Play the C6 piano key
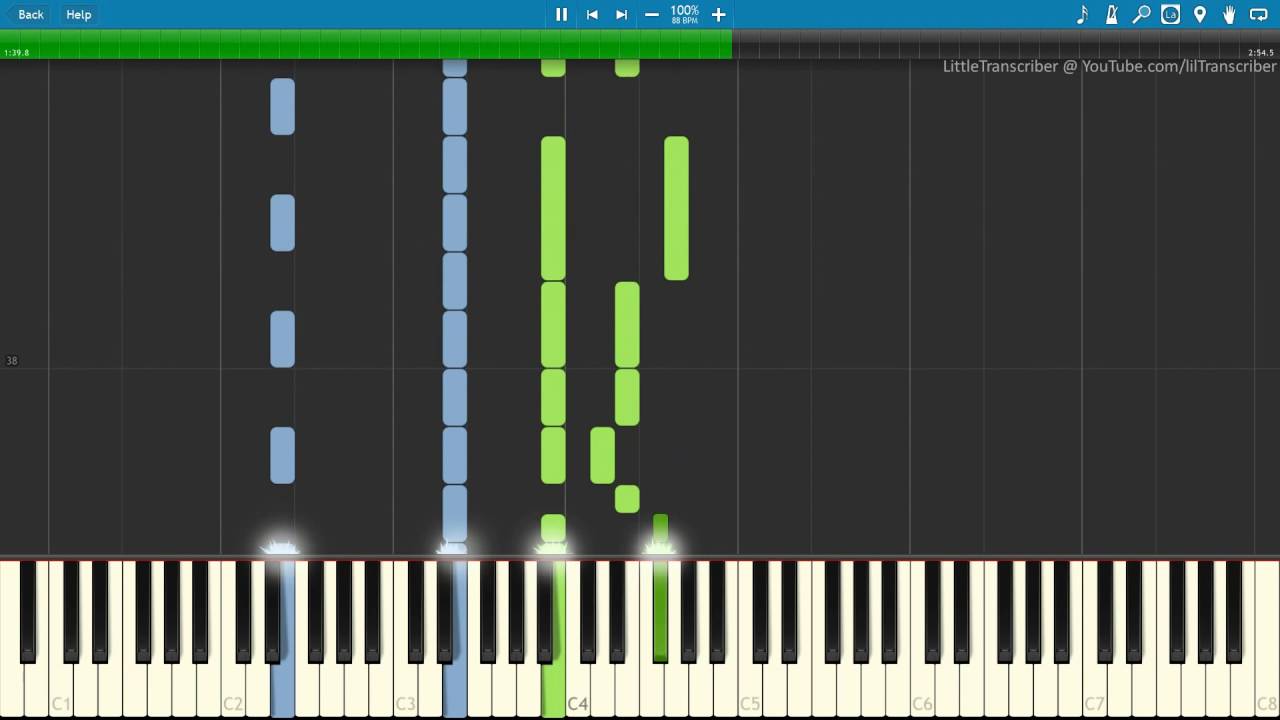 tap(921, 690)
